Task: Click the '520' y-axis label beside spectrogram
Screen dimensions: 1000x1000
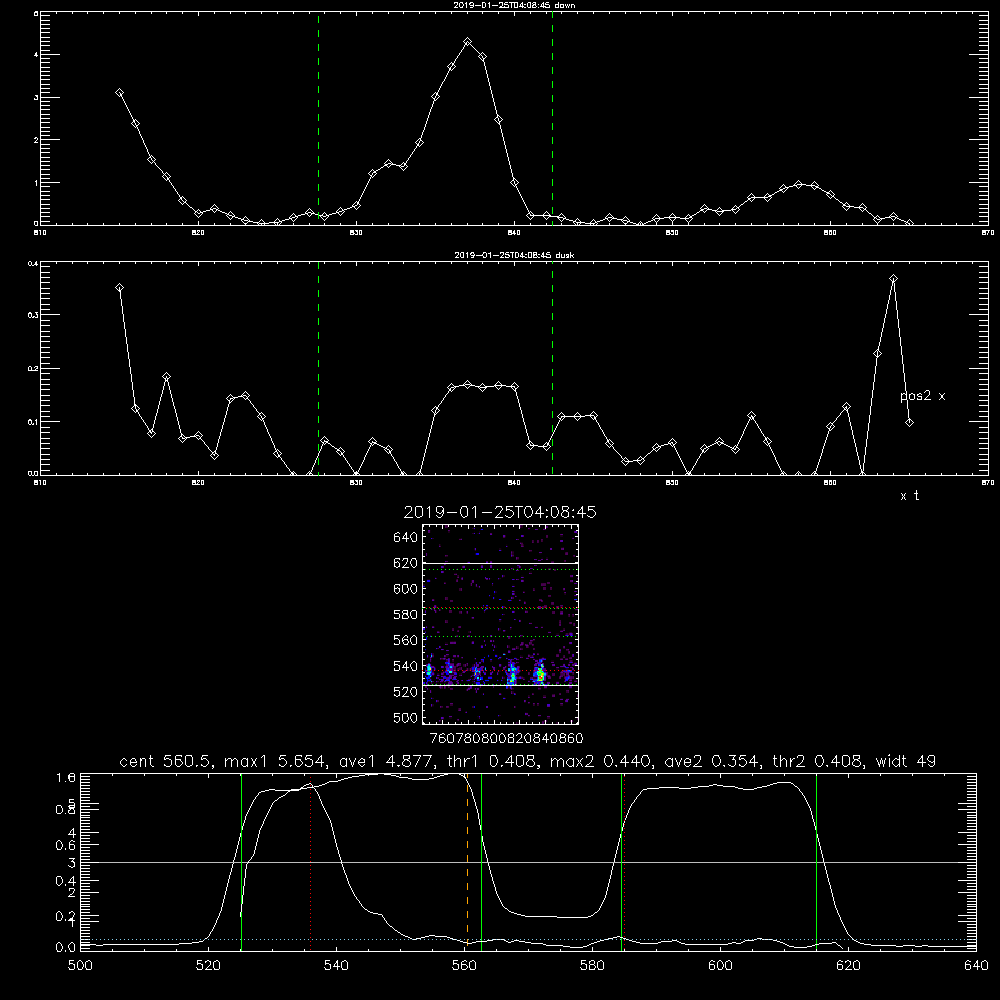Action: pos(406,692)
